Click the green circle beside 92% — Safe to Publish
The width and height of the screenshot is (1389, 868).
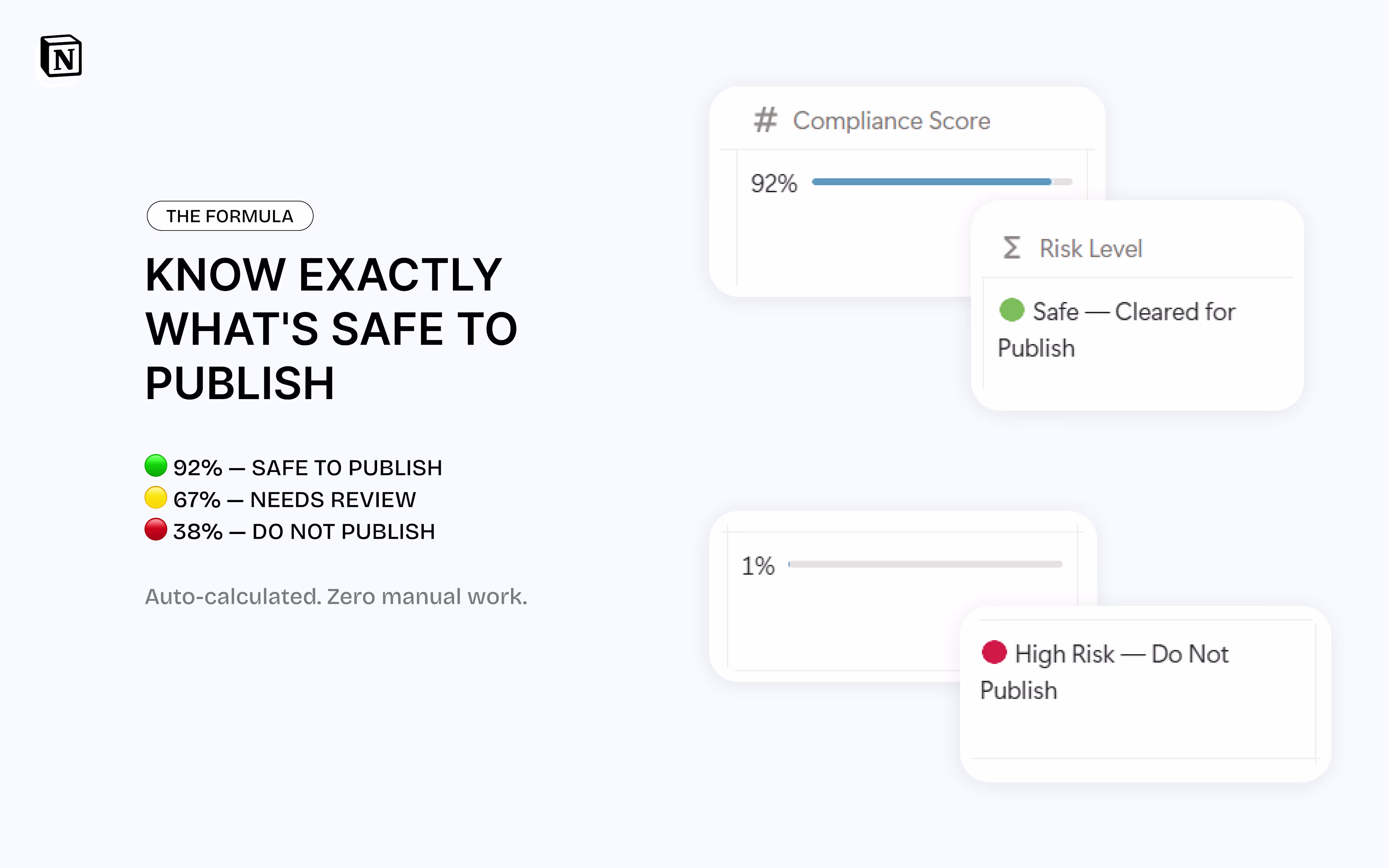[156, 466]
